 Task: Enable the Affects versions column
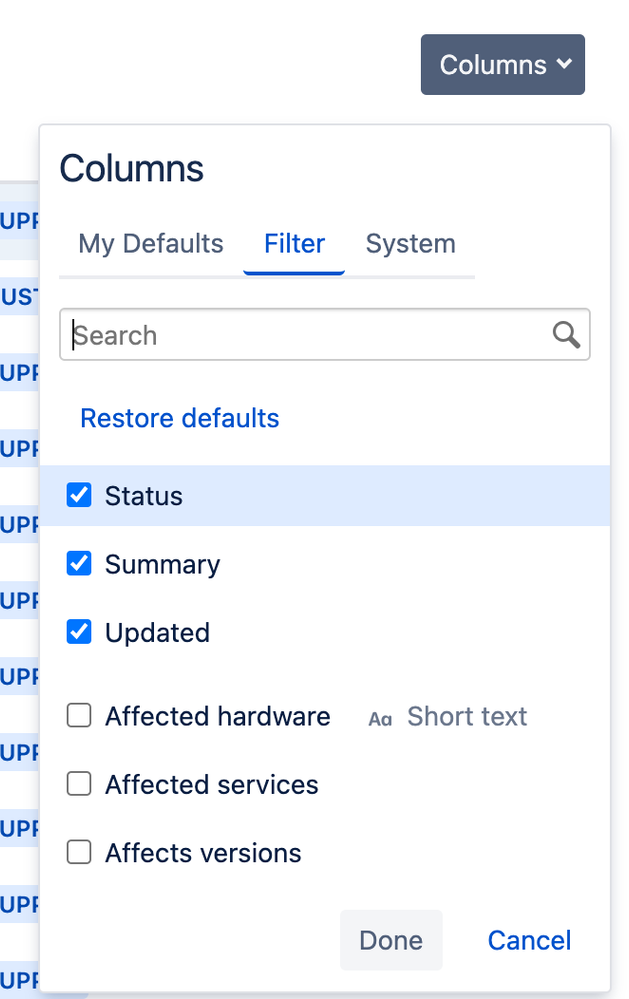79,852
